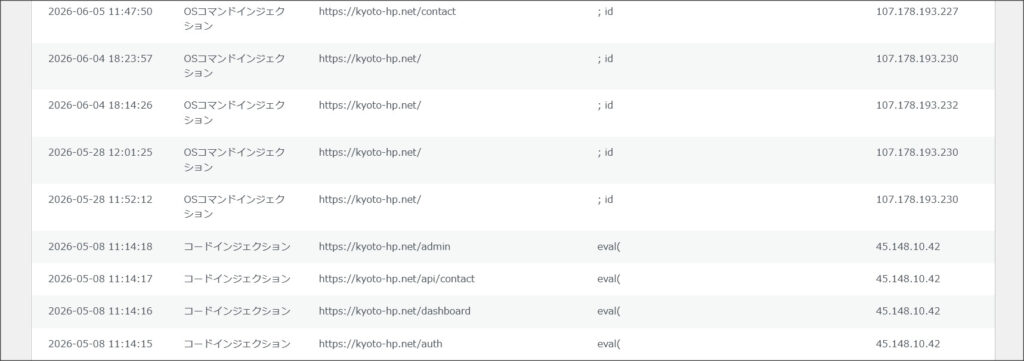Select the 2026-06-04 18:23:57 log entry
The image size is (1024, 361).
(x=513, y=66)
